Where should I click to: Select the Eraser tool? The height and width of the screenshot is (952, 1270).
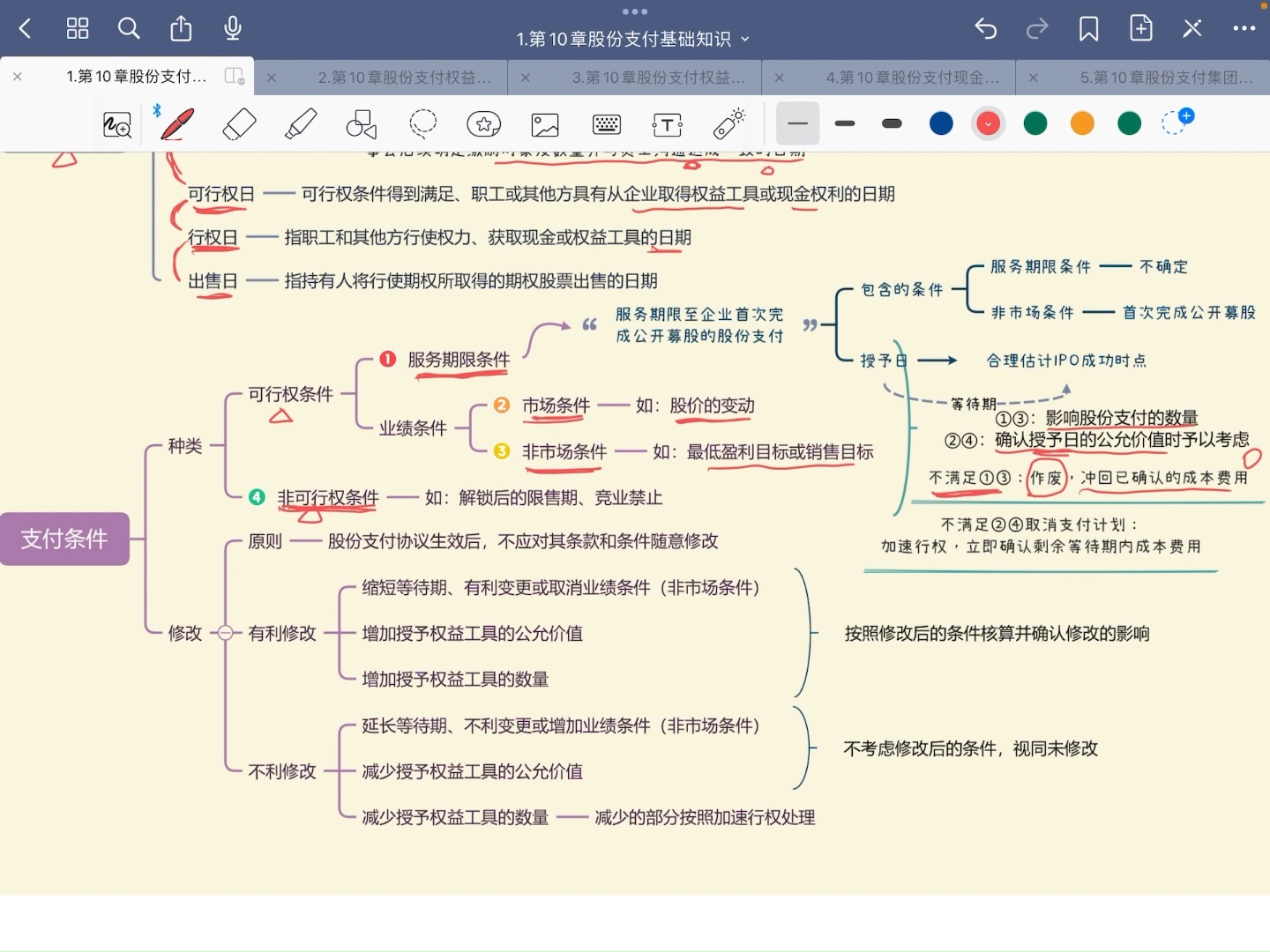click(239, 123)
